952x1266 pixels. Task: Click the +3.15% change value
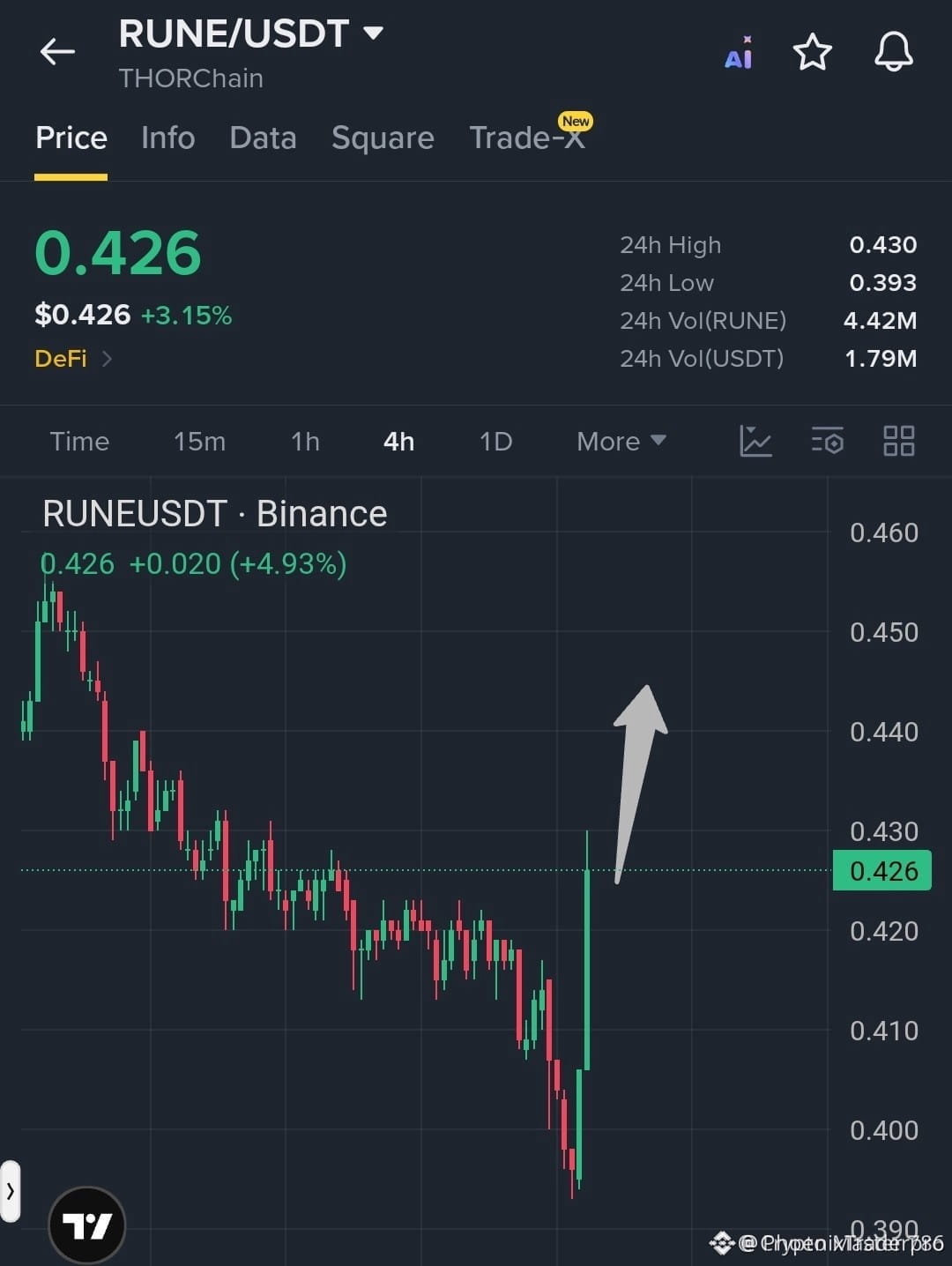[186, 316]
